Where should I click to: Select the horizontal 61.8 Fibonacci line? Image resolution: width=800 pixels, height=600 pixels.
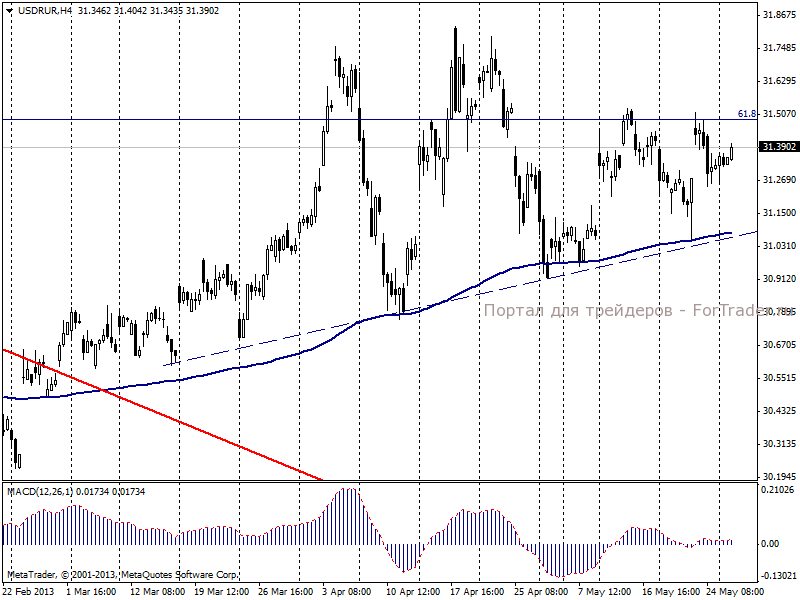click(x=380, y=119)
